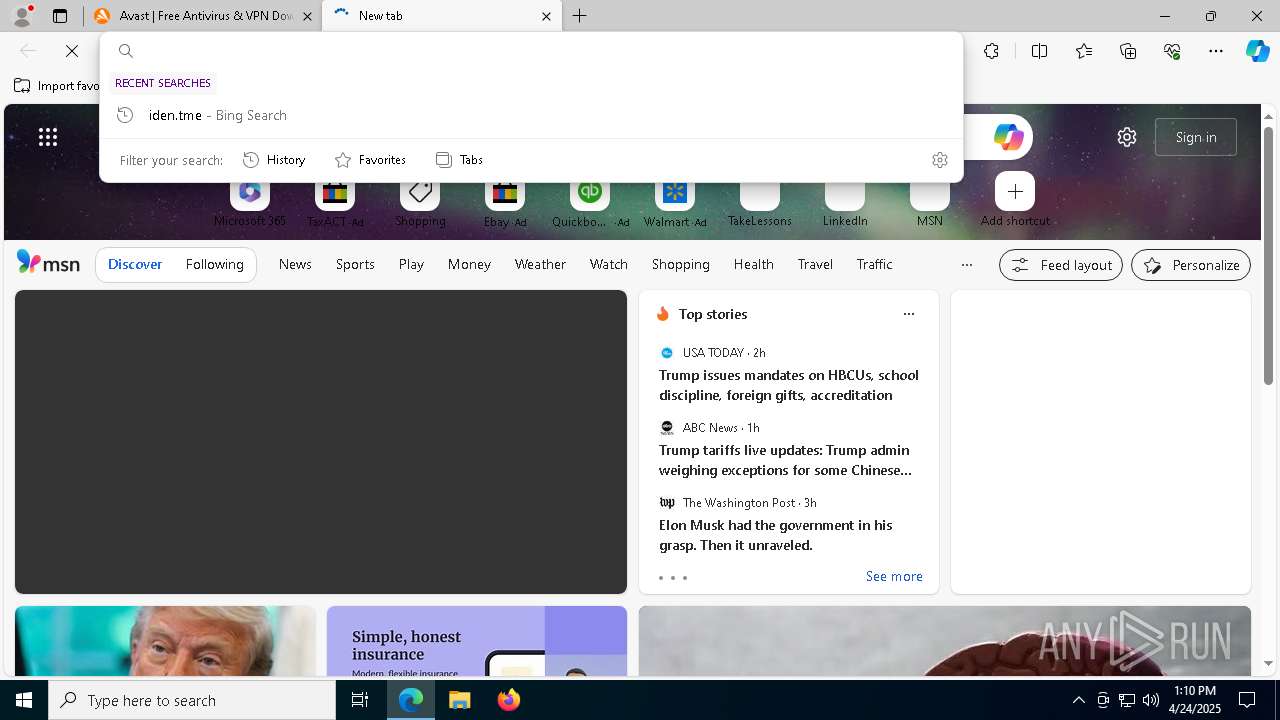Open Settings and more ellipsis menu
This screenshot has height=720, width=1280.
coord(1216,51)
